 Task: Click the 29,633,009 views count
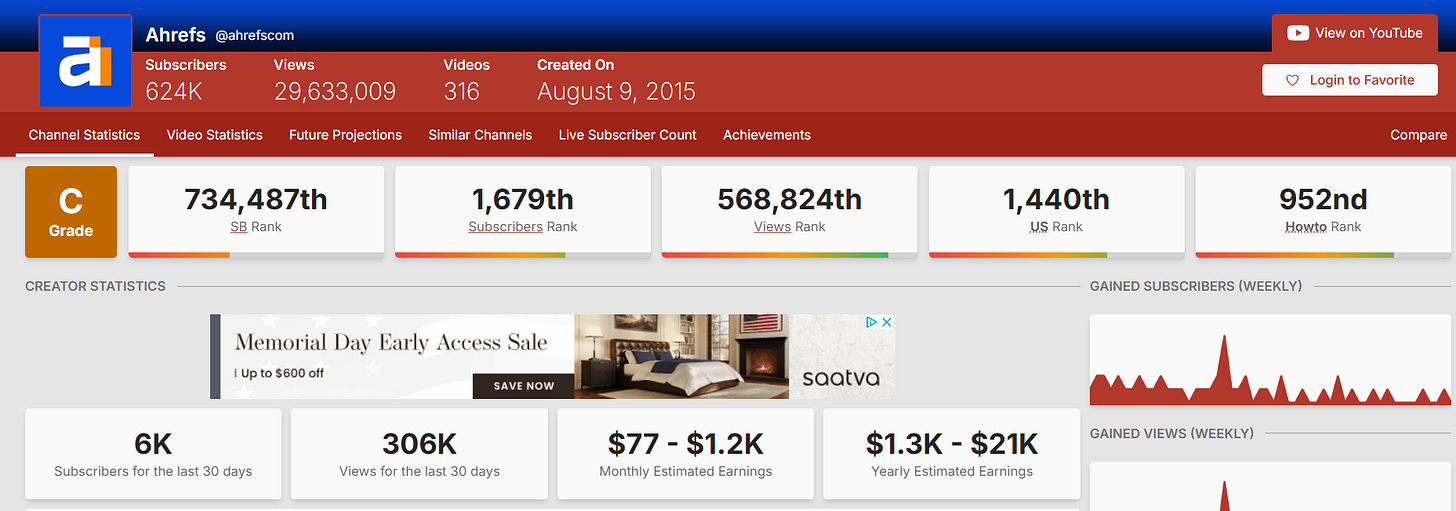335,91
